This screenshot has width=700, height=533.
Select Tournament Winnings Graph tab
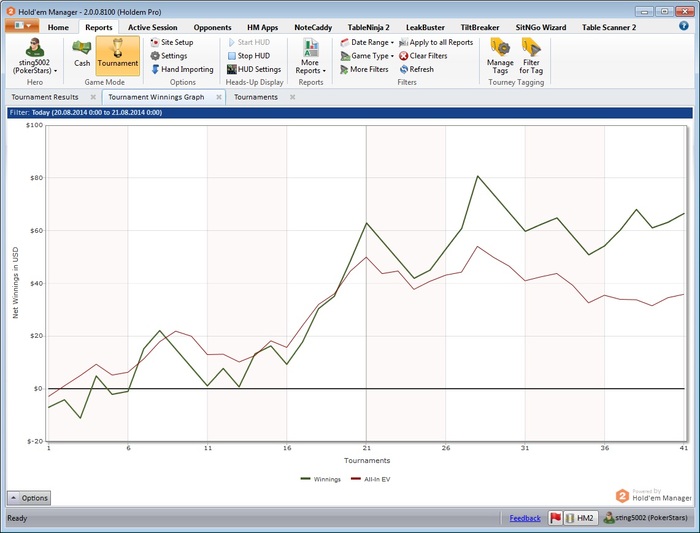[x=156, y=97]
